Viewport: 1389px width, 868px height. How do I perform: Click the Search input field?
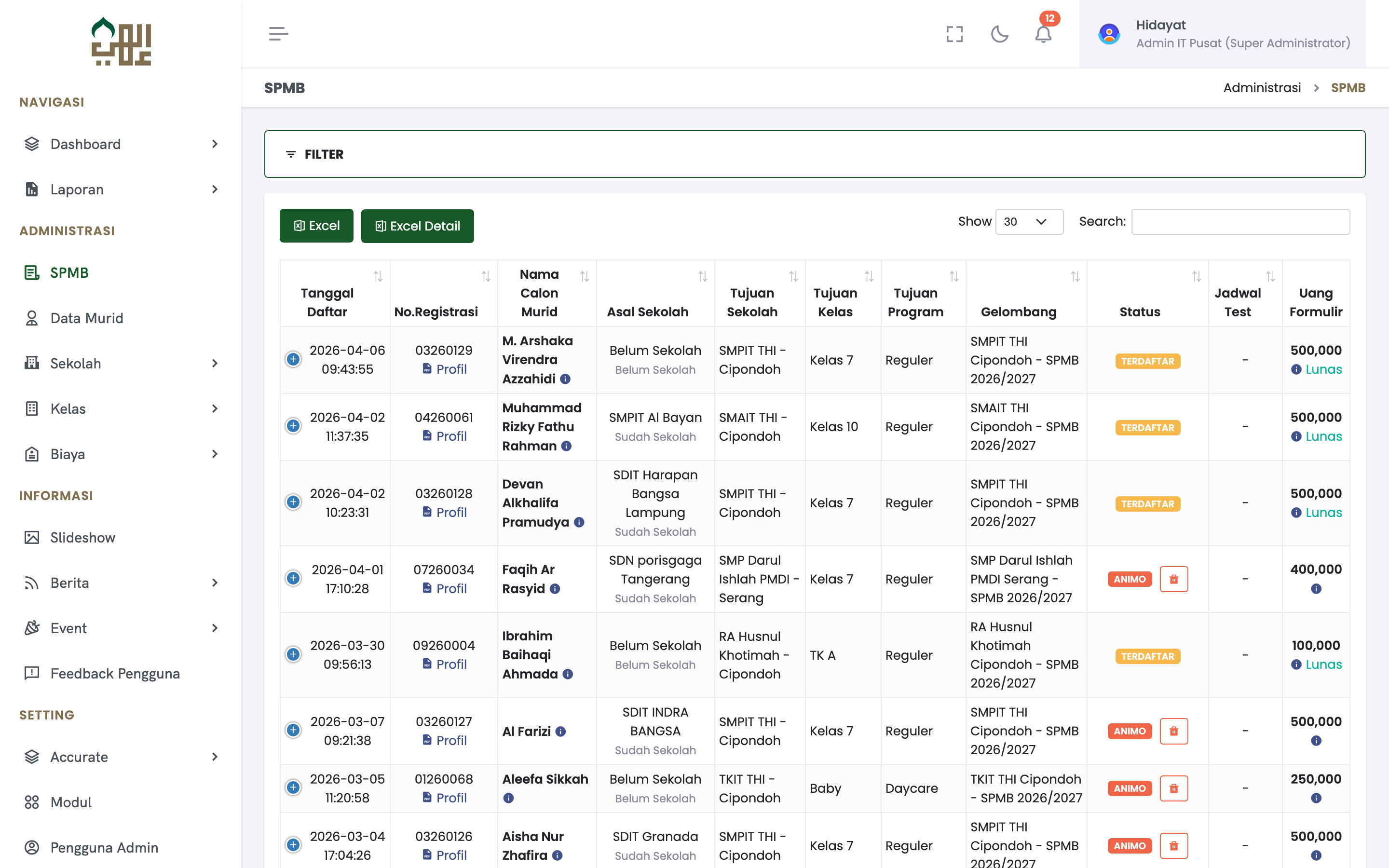click(x=1240, y=222)
